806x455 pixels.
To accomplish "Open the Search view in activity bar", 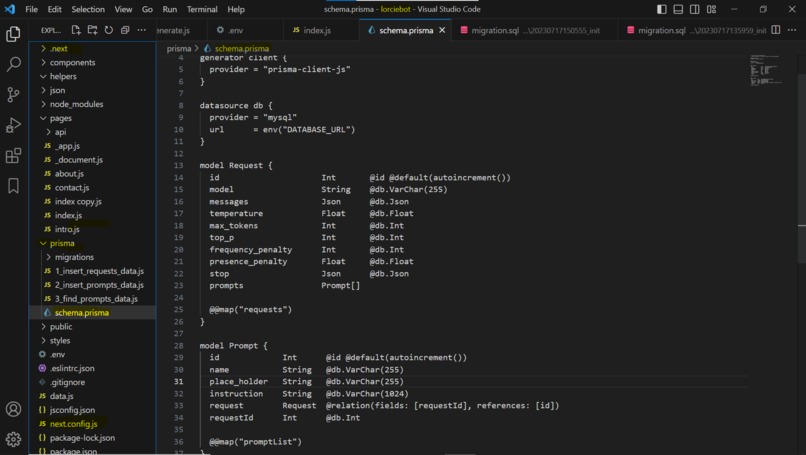I will click(13, 64).
